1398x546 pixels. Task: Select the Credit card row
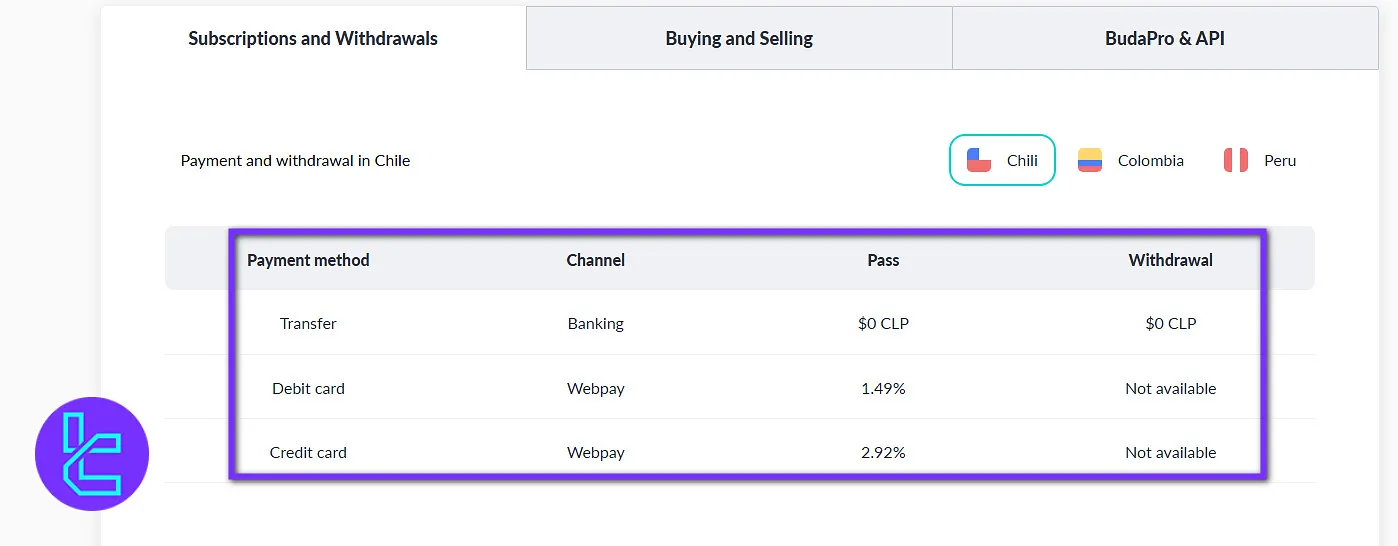click(x=308, y=452)
